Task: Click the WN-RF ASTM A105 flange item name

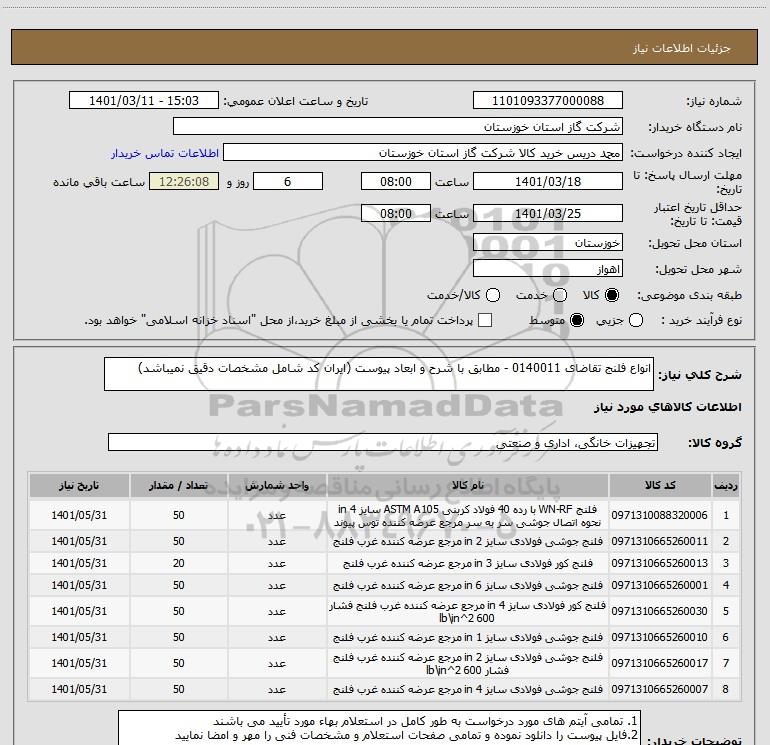Action: [468, 516]
